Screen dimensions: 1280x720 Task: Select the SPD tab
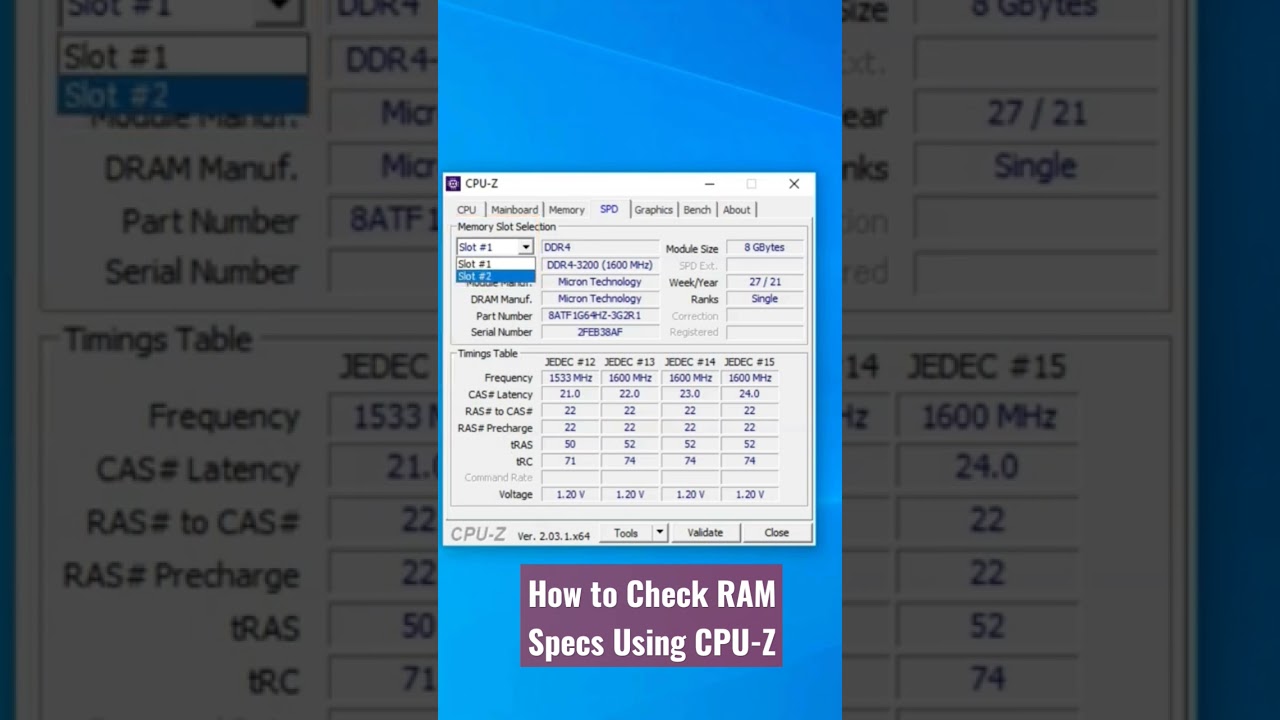click(x=609, y=209)
